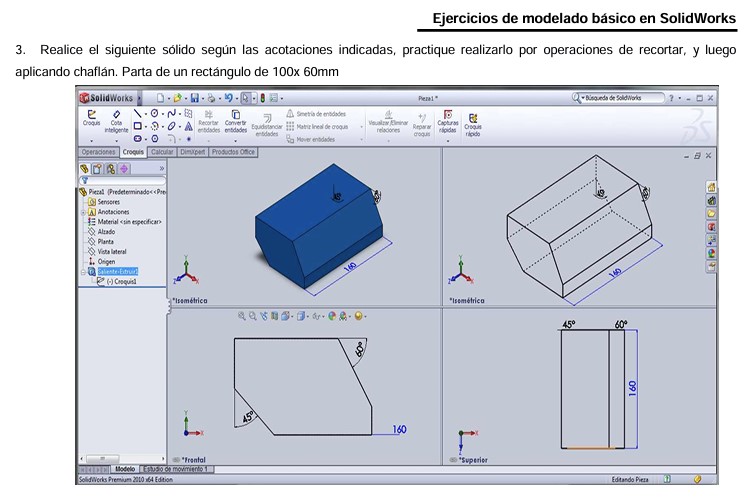Click Matriz lineal de croquis
This screenshot has width=747, height=500.
317,127
